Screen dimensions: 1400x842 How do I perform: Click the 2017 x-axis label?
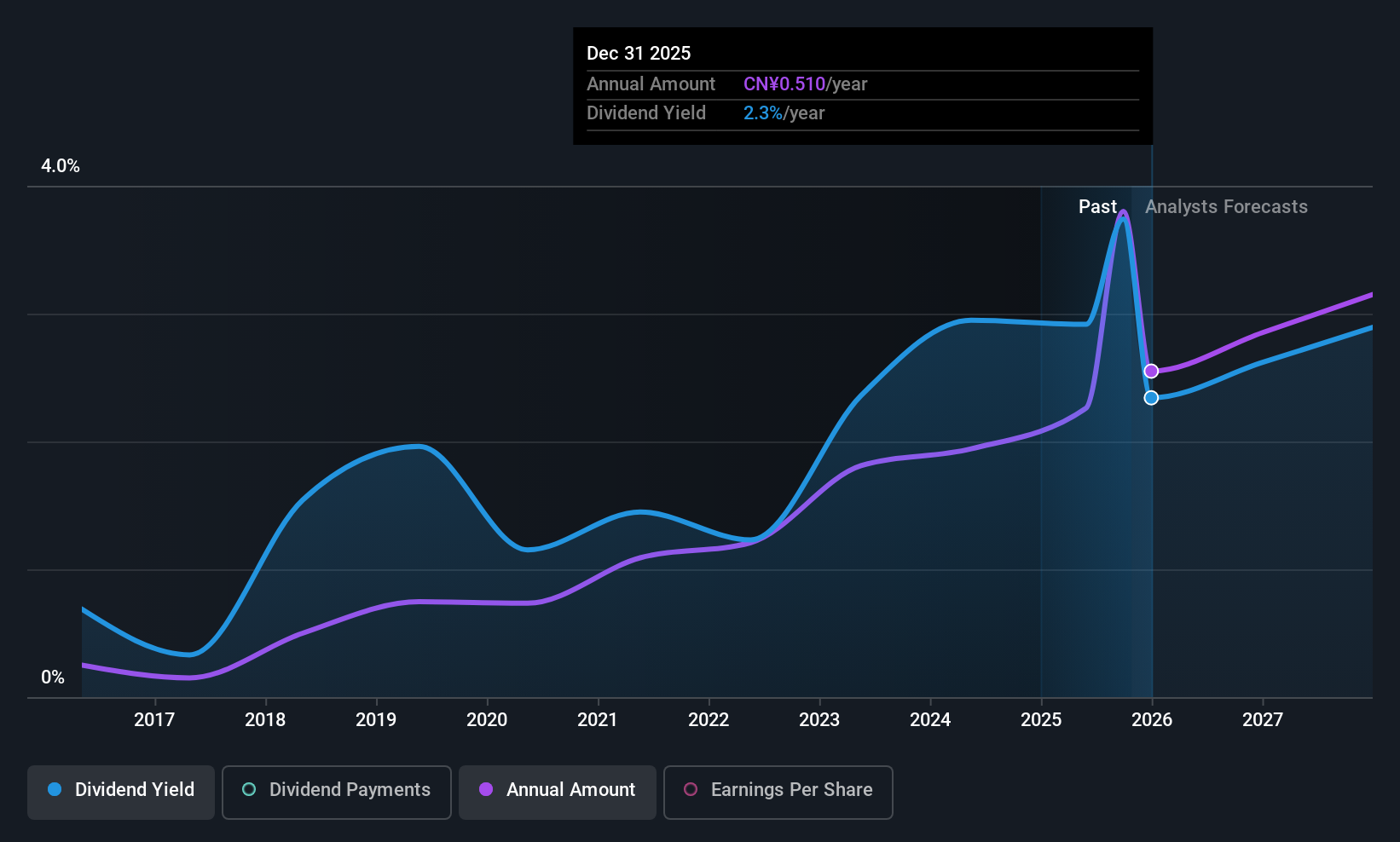pos(154,719)
